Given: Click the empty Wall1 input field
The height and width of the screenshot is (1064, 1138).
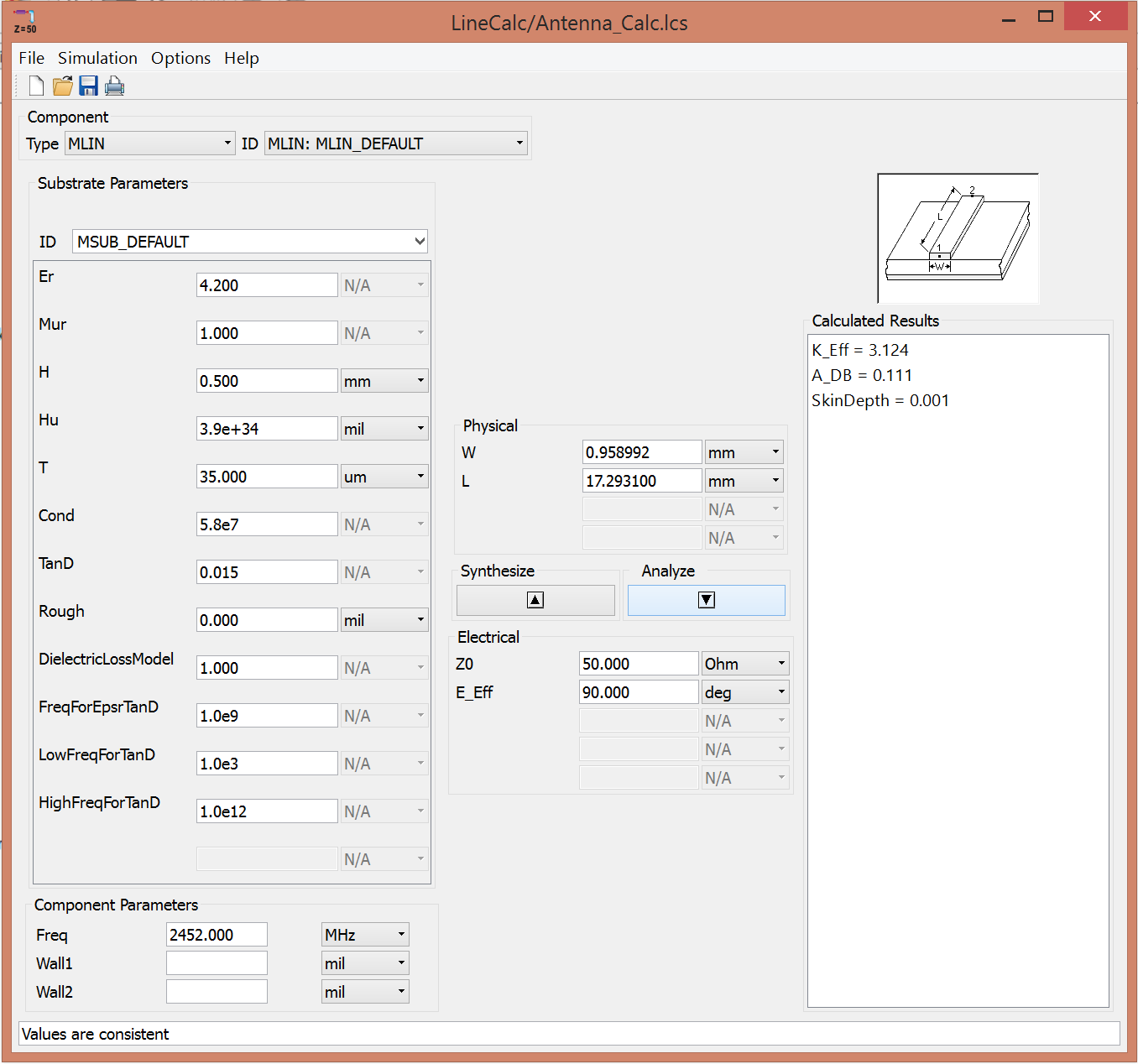Looking at the screenshot, I should coord(217,963).
